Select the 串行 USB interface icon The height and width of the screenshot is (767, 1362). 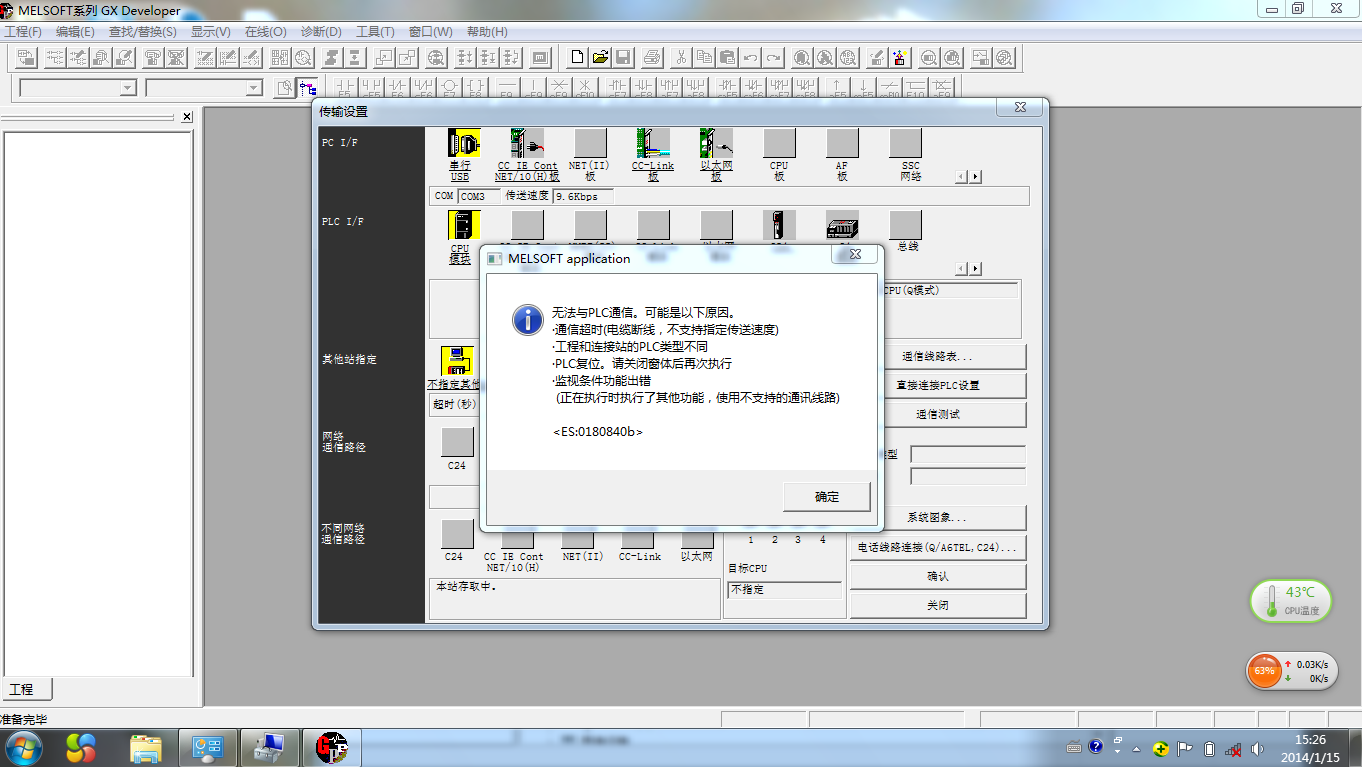pyautogui.click(x=463, y=144)
